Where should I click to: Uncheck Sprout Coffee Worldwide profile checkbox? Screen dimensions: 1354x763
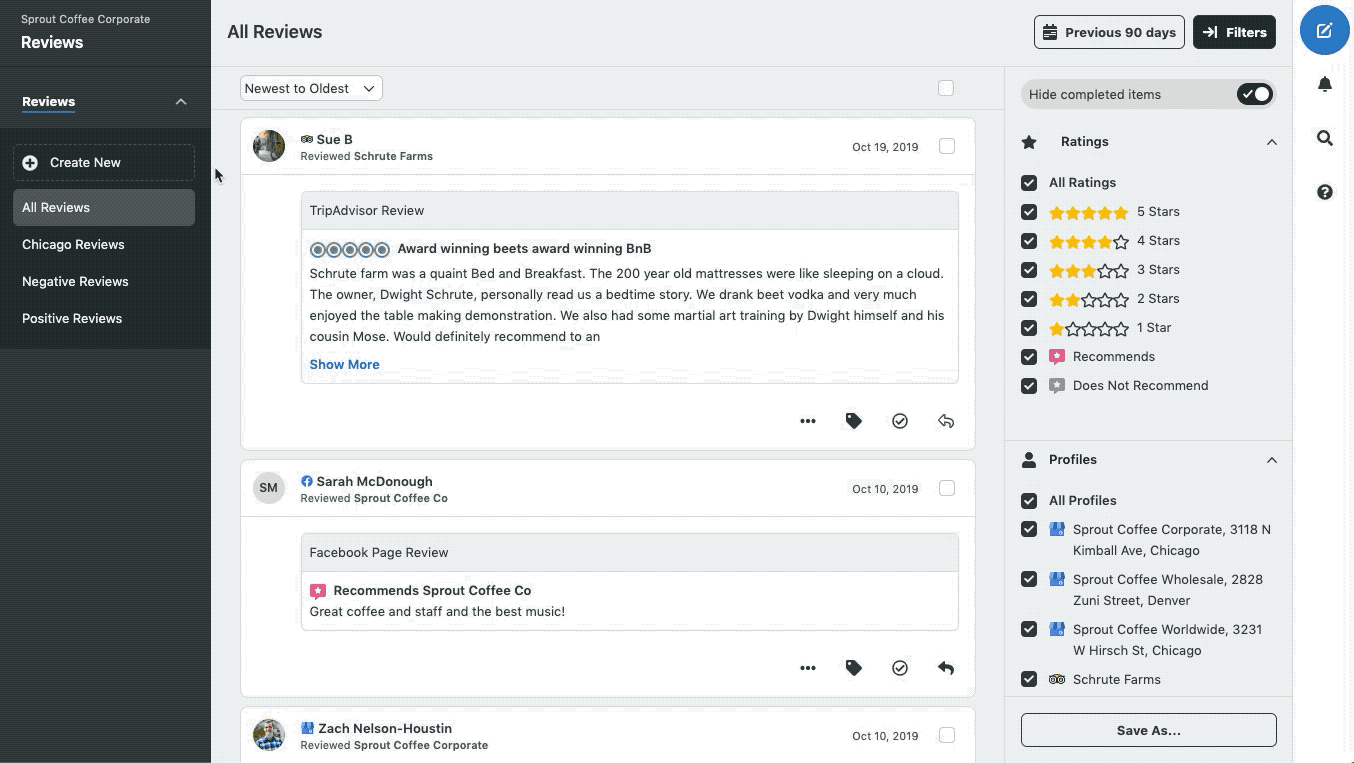tap(1029, 629)
